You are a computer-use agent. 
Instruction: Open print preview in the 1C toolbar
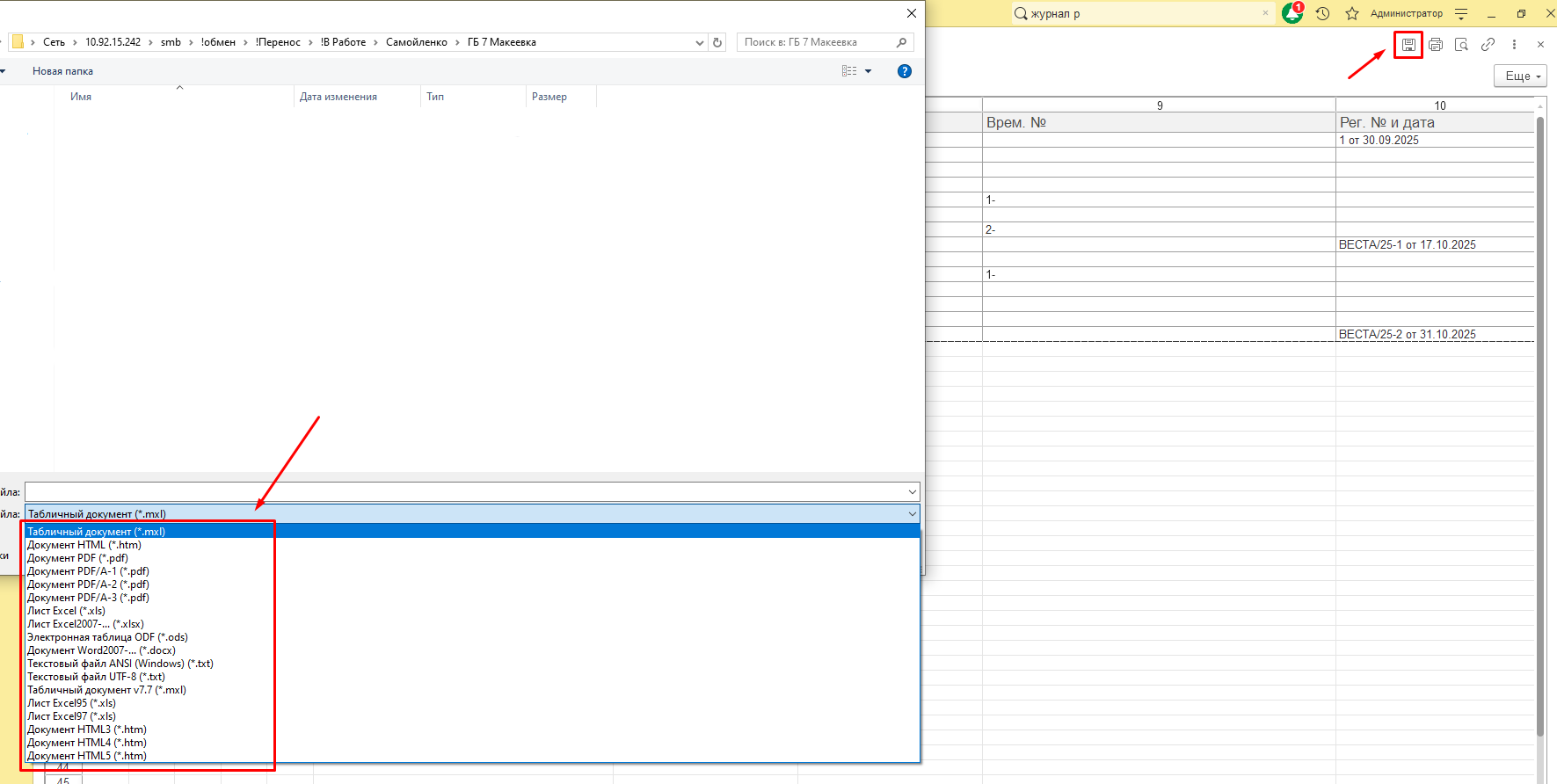click(1461, 44)
